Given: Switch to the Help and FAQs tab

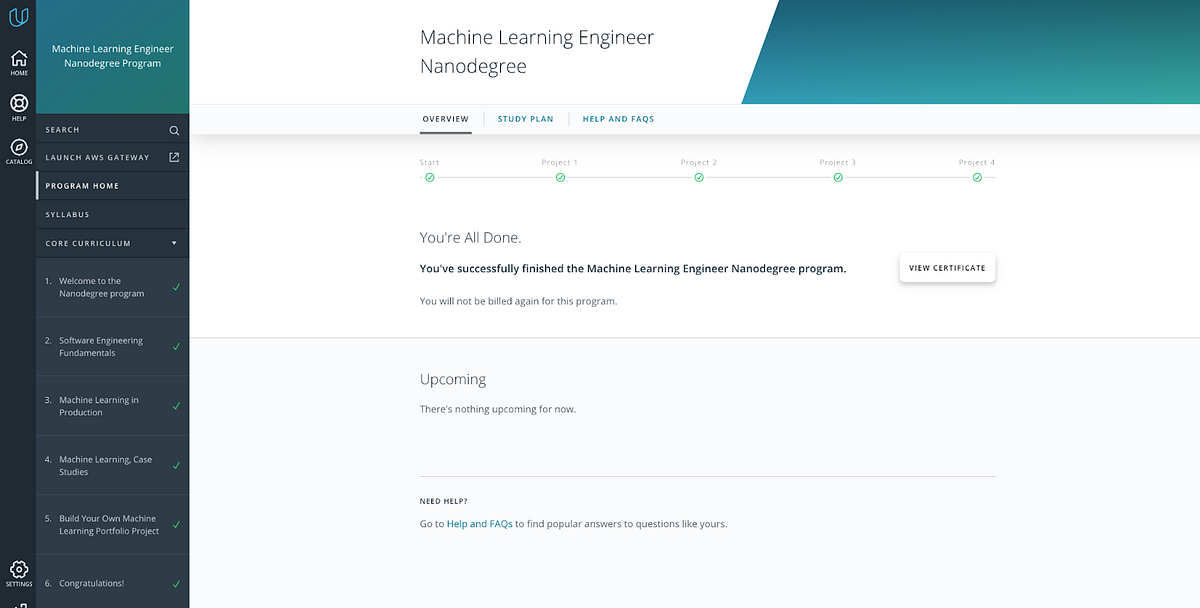Looking at the screenshot, I should pos(618,119).
